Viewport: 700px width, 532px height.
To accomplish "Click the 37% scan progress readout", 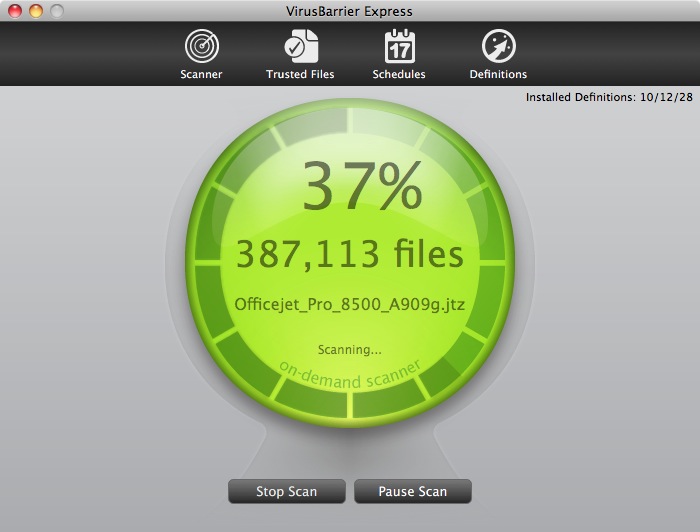I will [x=362, y=186].
